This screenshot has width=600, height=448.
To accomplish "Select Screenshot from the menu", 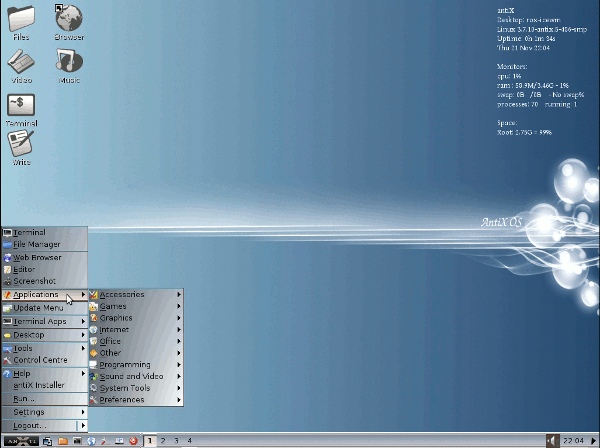I will (45, 281).
